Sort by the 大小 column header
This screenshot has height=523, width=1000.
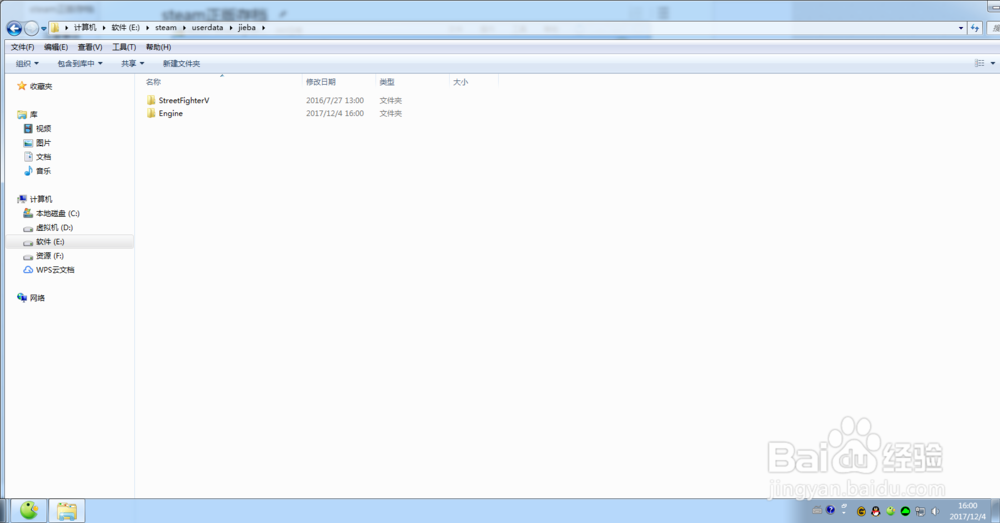pyautogui.click(x=460, y=82)
